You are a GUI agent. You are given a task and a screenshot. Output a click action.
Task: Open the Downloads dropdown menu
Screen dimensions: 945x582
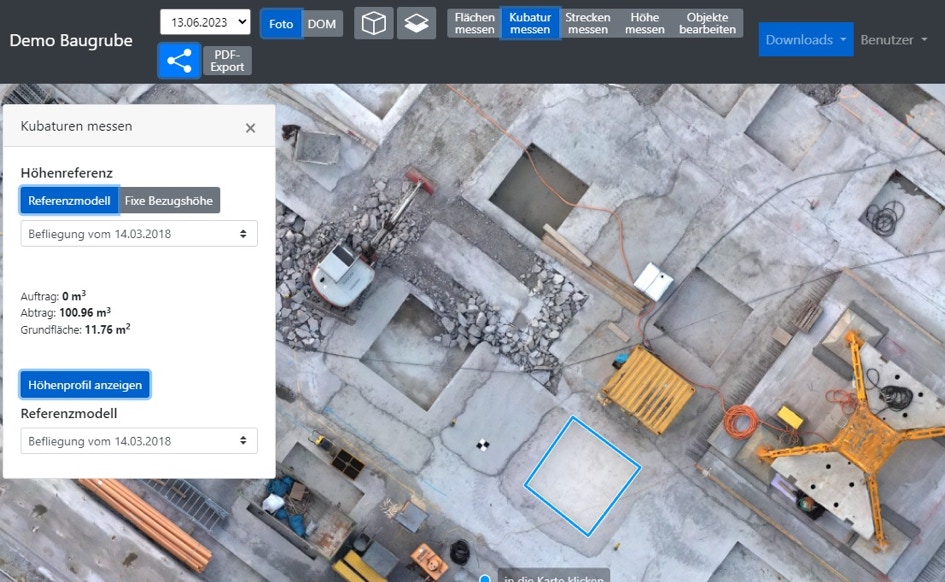tap(805, 39)
